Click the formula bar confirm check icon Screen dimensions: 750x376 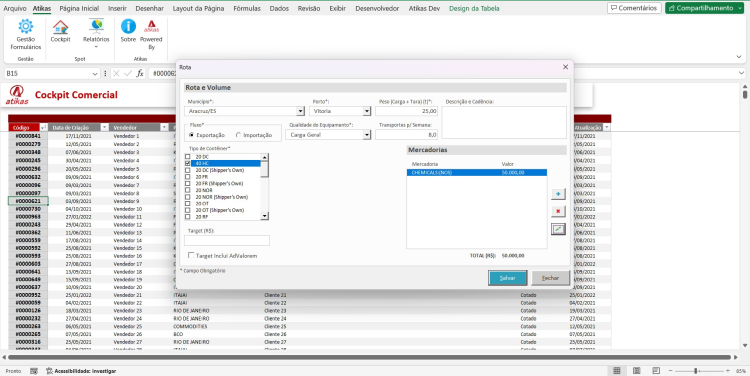click(x=128, y=73)
